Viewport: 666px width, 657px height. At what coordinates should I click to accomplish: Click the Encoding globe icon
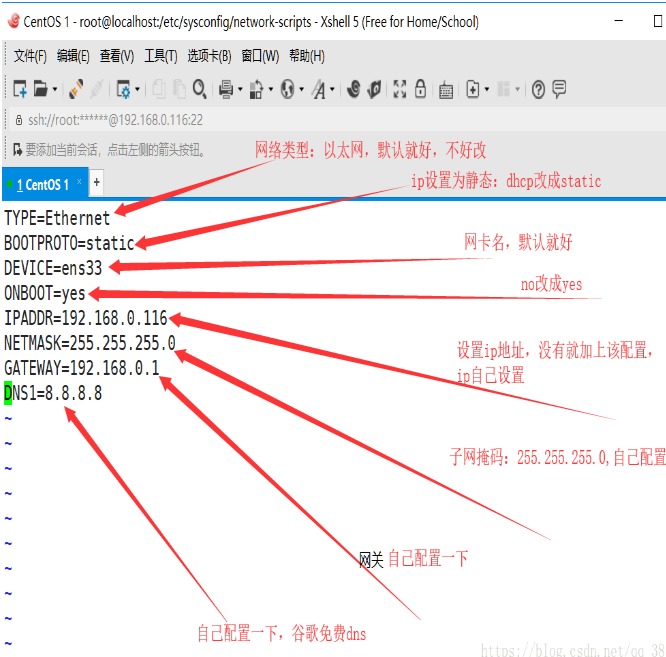pos(288,90)
